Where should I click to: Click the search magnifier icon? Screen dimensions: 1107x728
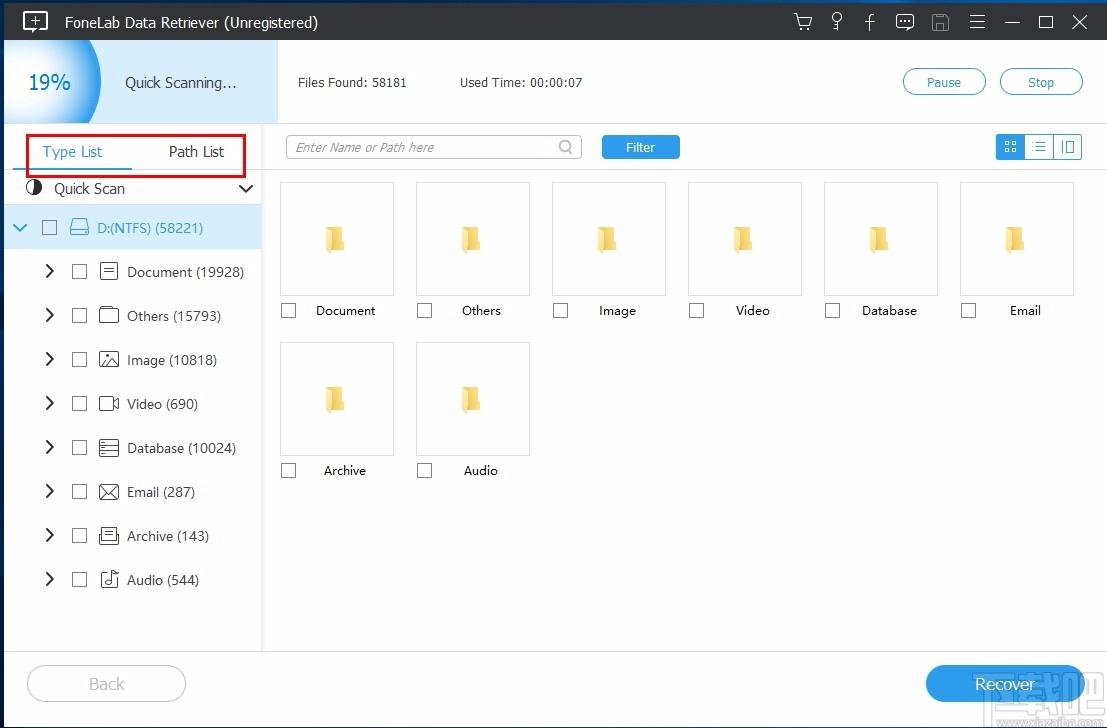click(566, 147)
